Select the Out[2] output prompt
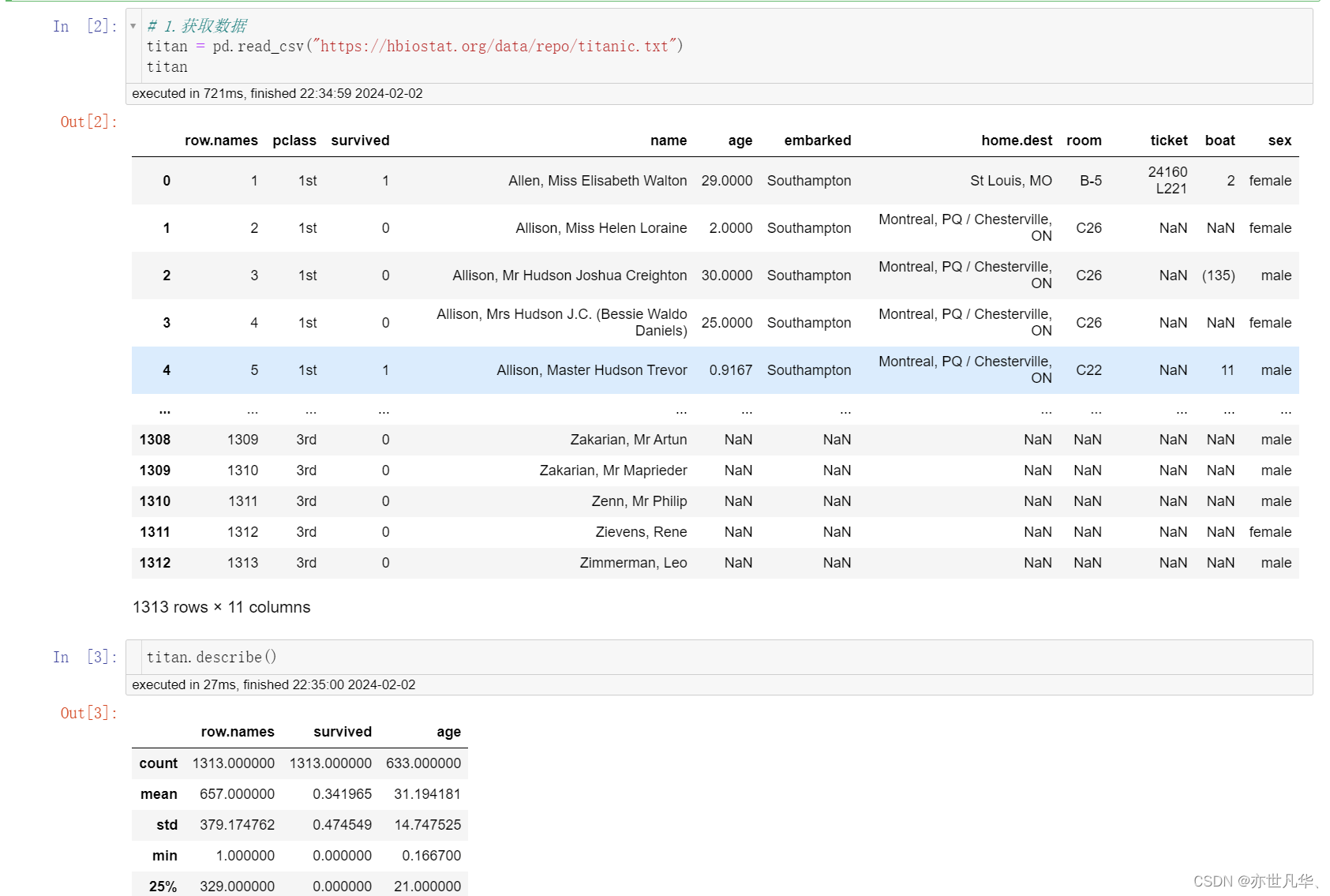Image resolution: width=1330 pixels, height=896 pixels. 88,122
